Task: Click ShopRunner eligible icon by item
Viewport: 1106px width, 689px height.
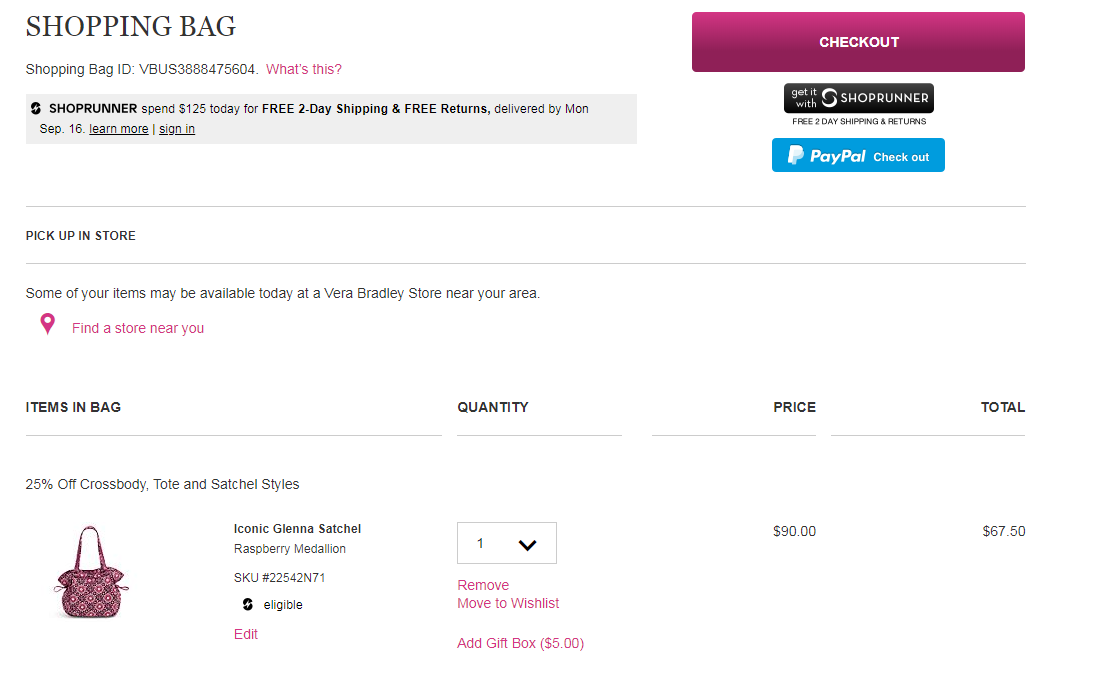Action: (248, 604)
